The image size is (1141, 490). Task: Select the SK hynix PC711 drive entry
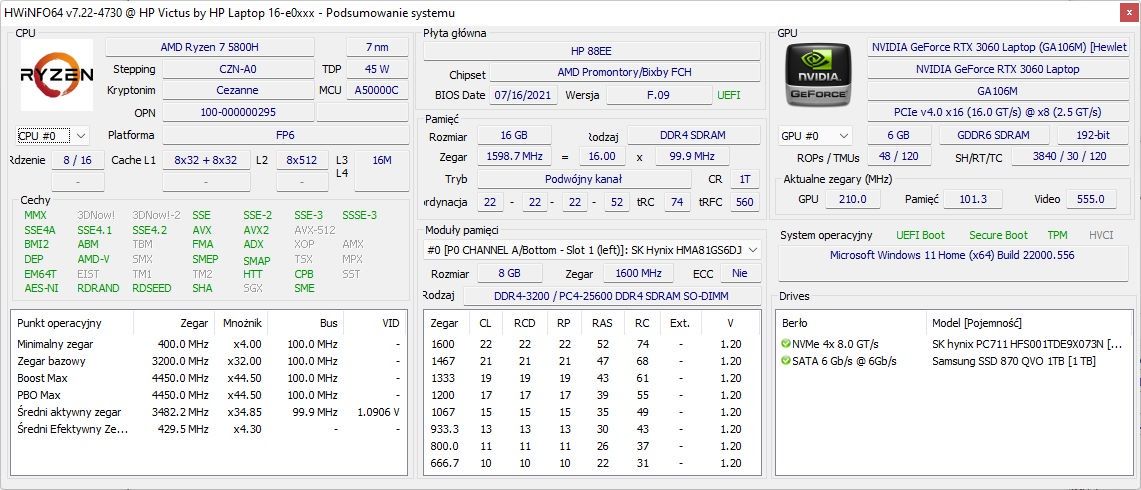click(954, 344)
